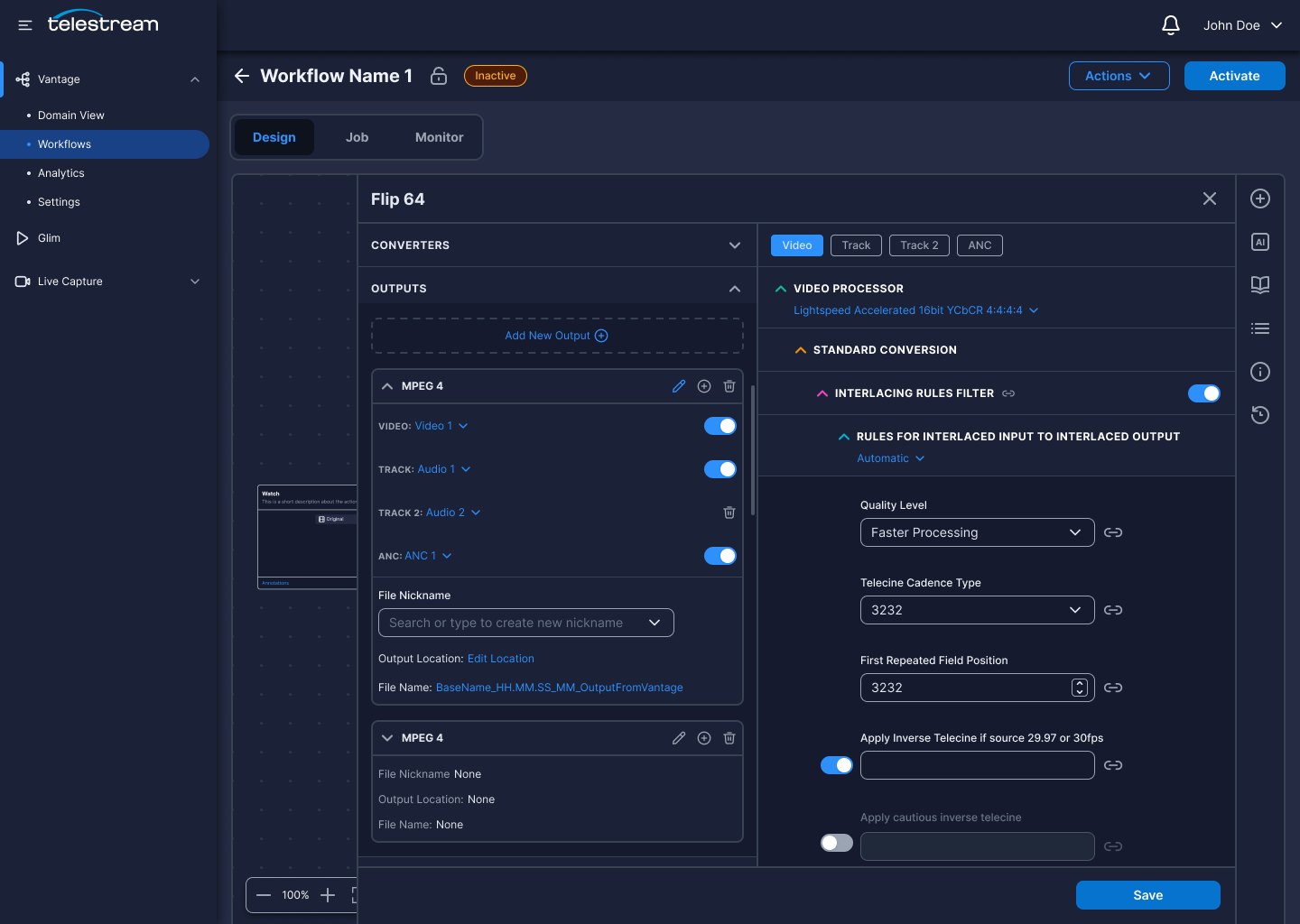Edit the first MPEG 4 output with the pencil
This screenshot has height=924, width=1300.
pos(679,386)
